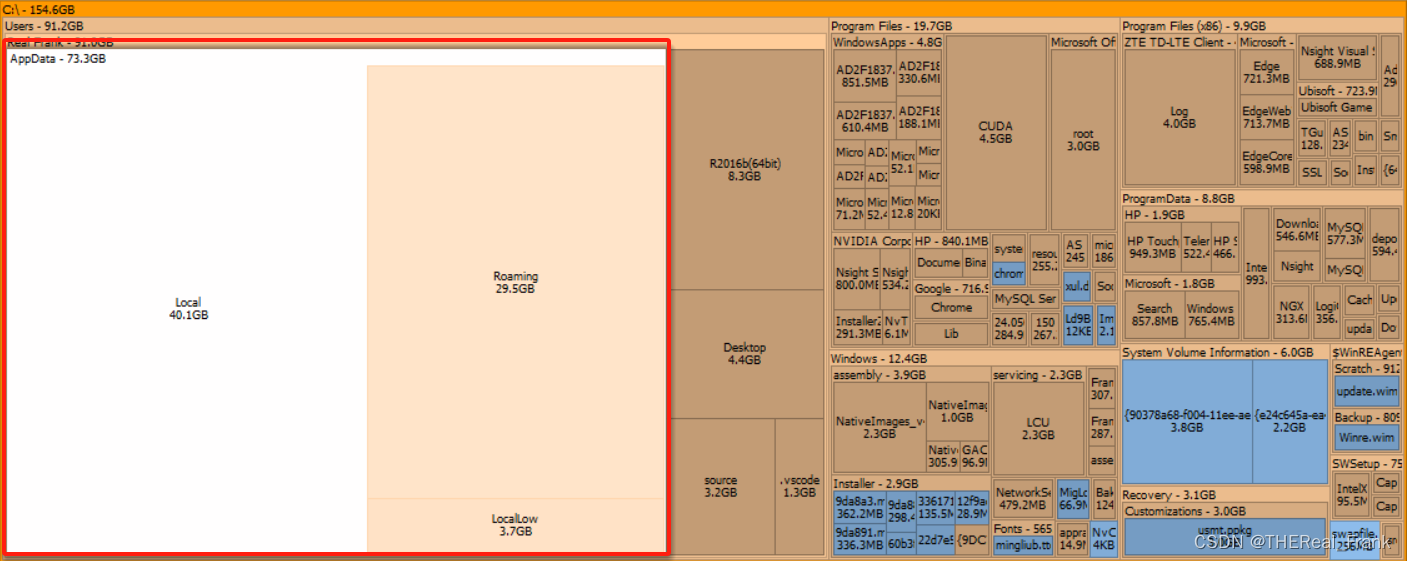Click the IntelX 95.5M block in SWSetup
Screen dimensions: 1407x561
pos(1352,494)
